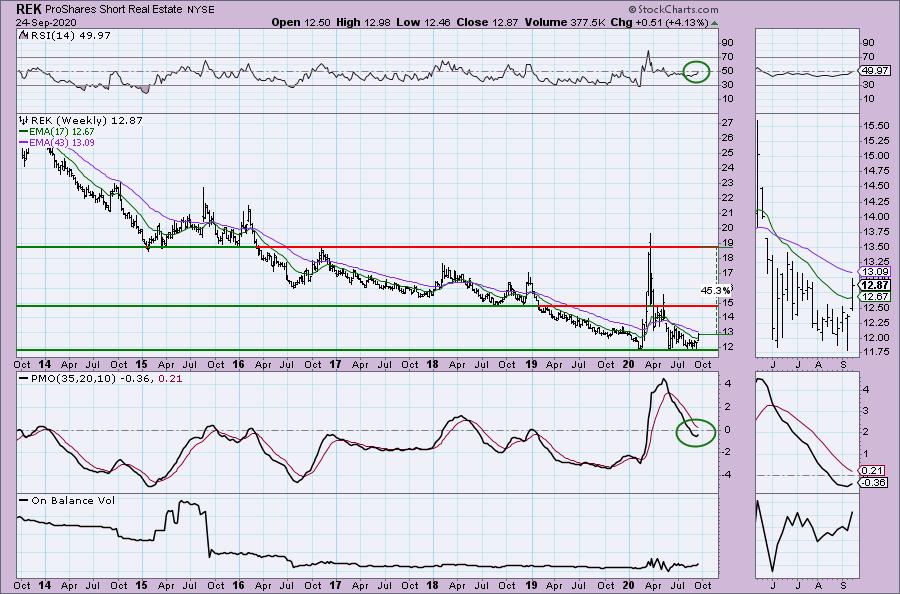Click the green support line below 12 level

367,350
